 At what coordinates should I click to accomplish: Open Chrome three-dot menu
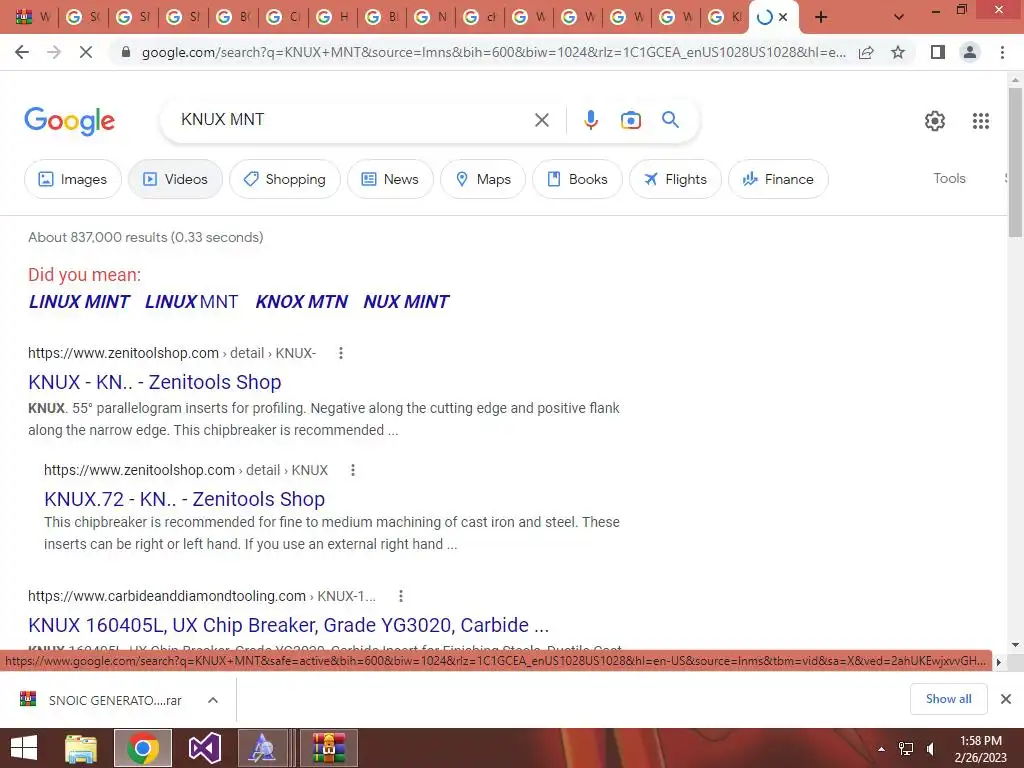1002,52
